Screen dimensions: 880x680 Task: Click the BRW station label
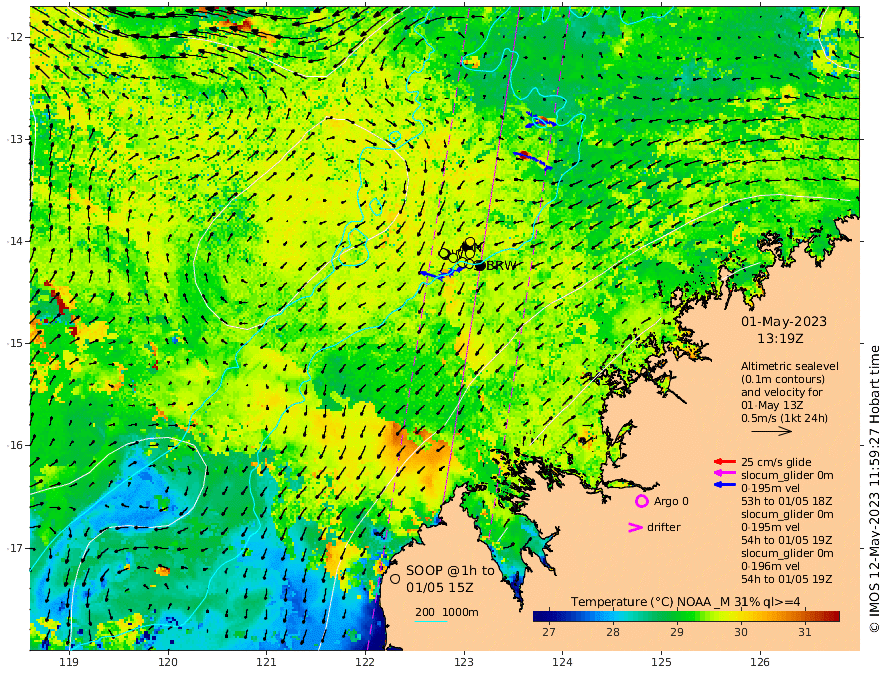click(501, 266)
